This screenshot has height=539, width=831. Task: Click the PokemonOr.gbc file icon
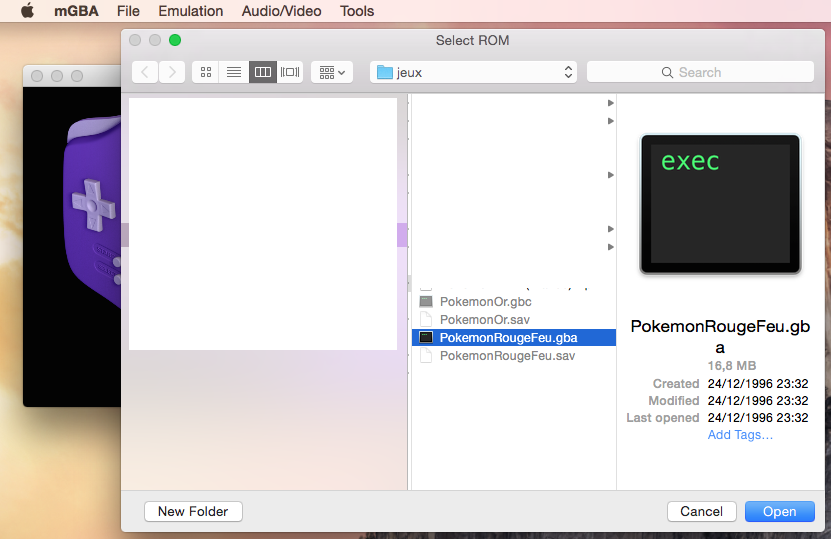[x=426, y=302]
